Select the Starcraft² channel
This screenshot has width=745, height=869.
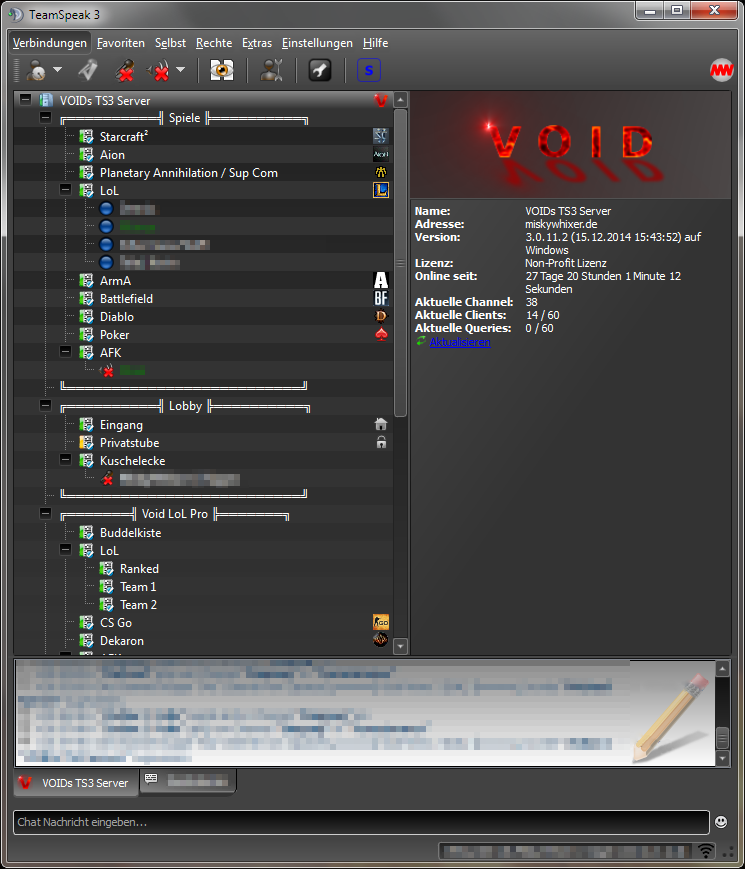[x=124, y=136]
